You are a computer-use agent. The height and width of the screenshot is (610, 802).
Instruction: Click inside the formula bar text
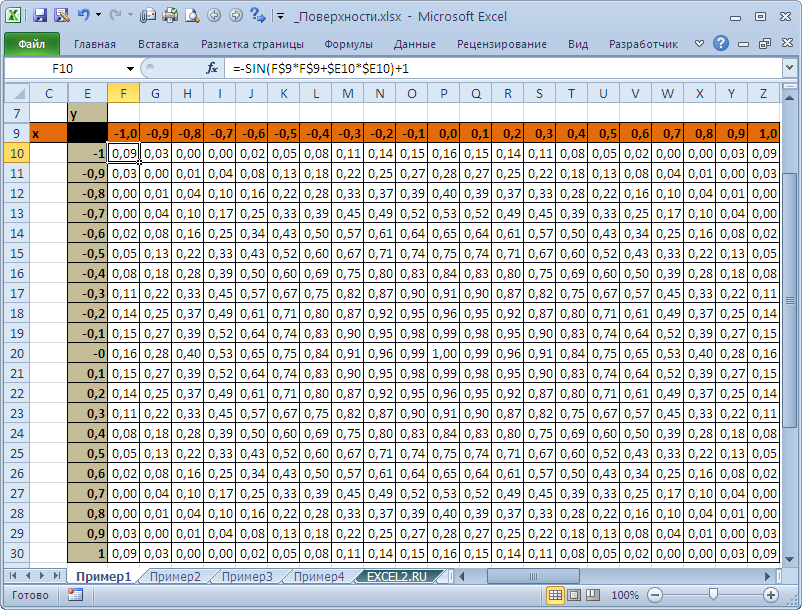[x=500, y=68]
